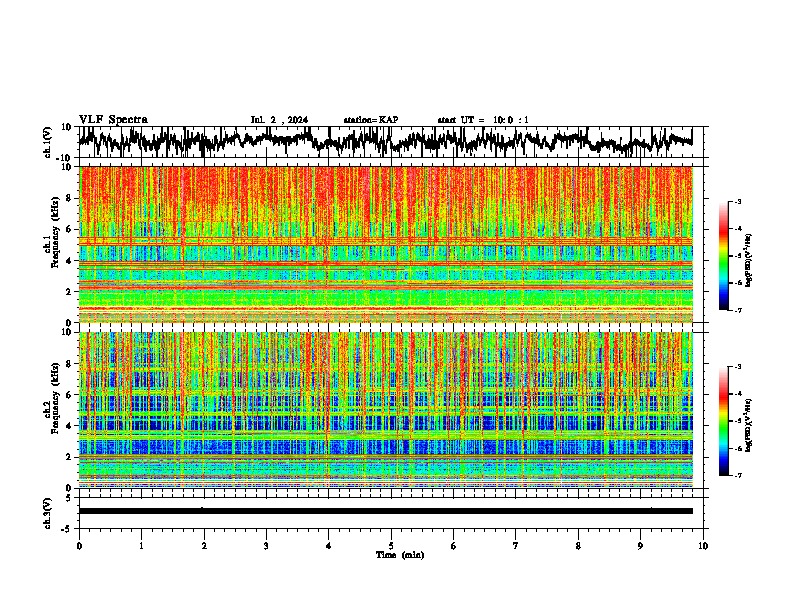
Task: Click the ch.3(V) axis label
Action: tap(47, 513)
